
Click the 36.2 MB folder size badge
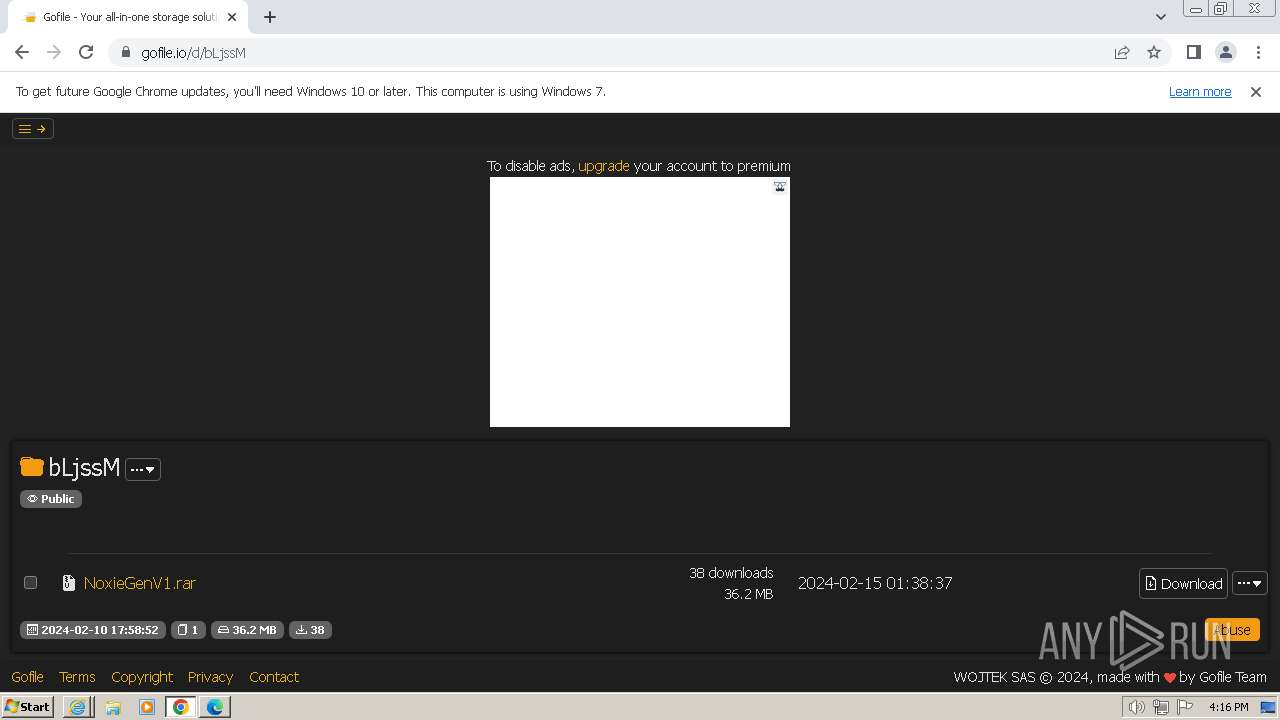[x=247, y=630]
